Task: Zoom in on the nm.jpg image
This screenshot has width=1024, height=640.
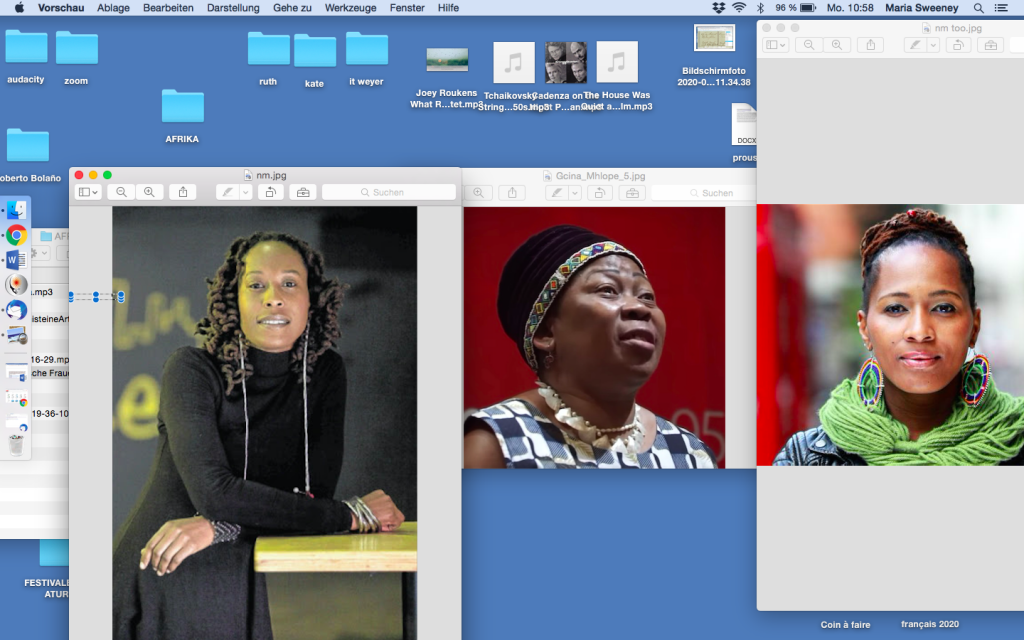Action: [x=149, y=192]
